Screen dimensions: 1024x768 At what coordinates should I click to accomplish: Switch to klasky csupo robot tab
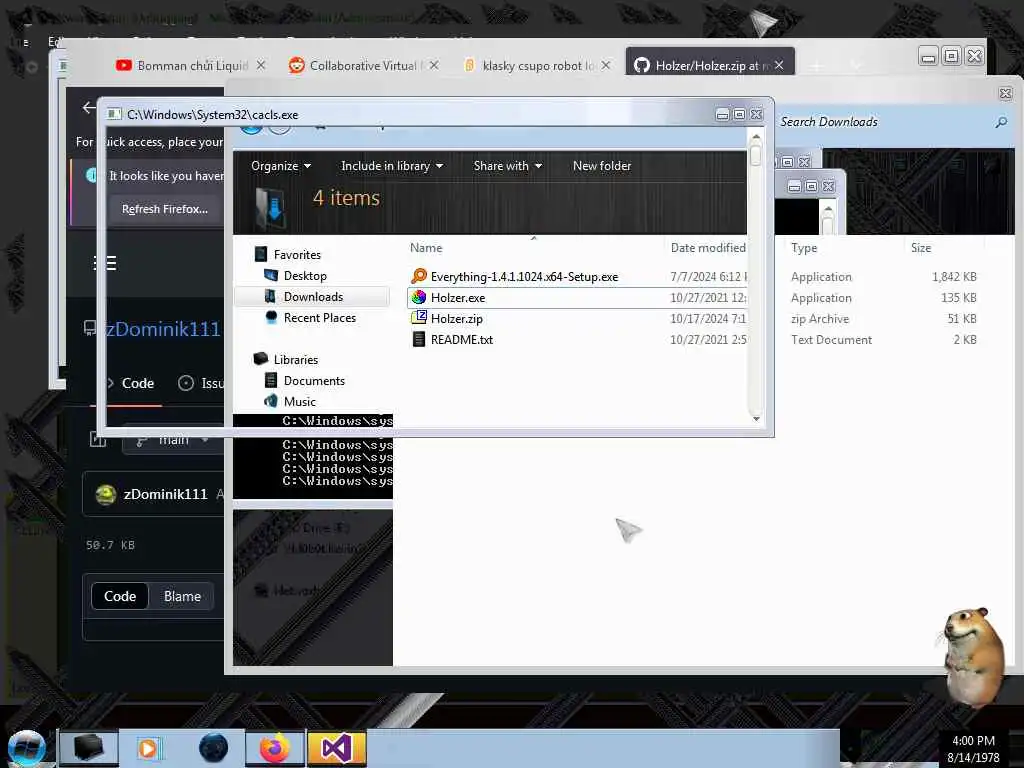(x=536, y=65)
